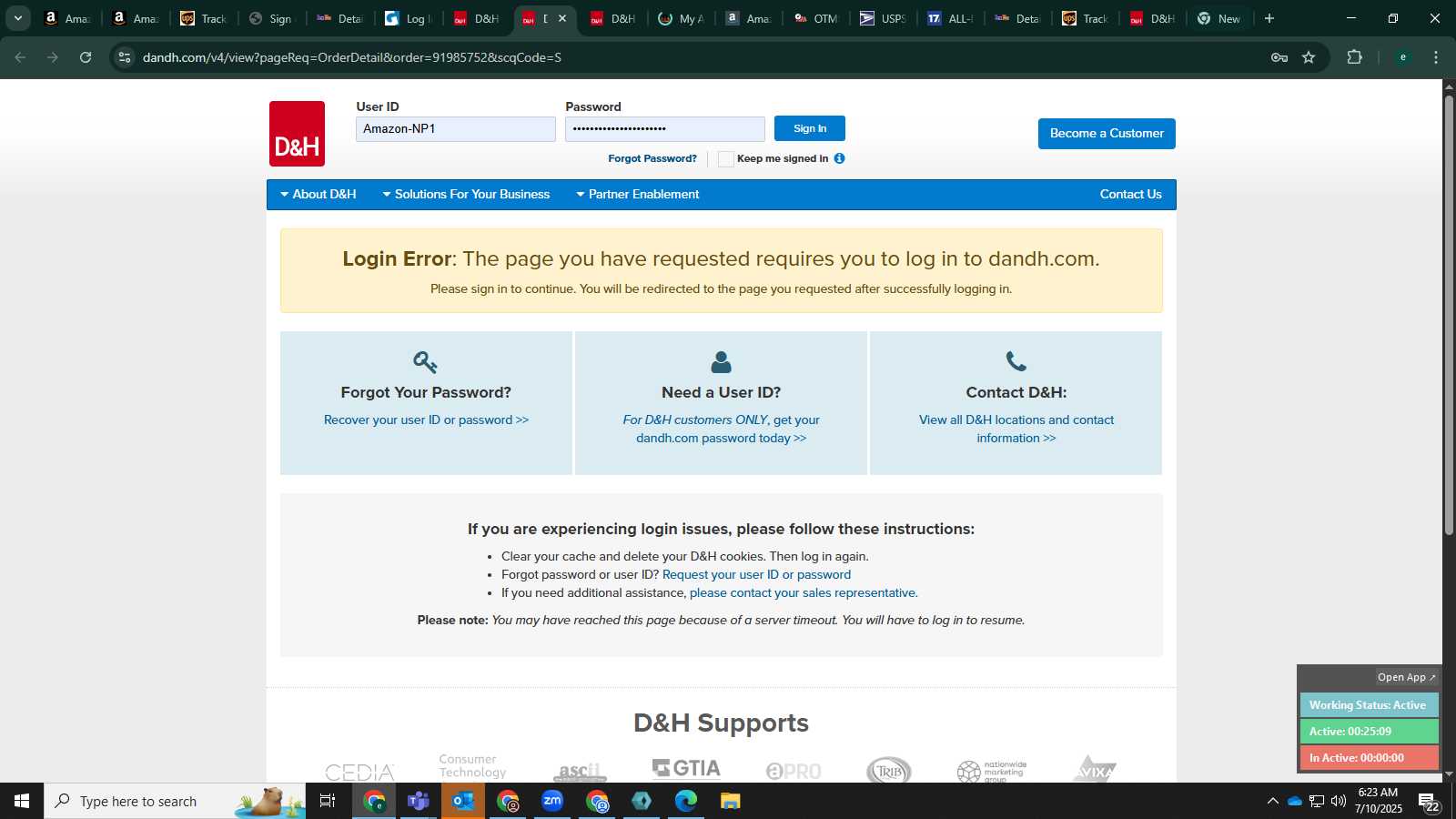
Task: Click Working Status: Active indicator
Action: [1369, 705]
